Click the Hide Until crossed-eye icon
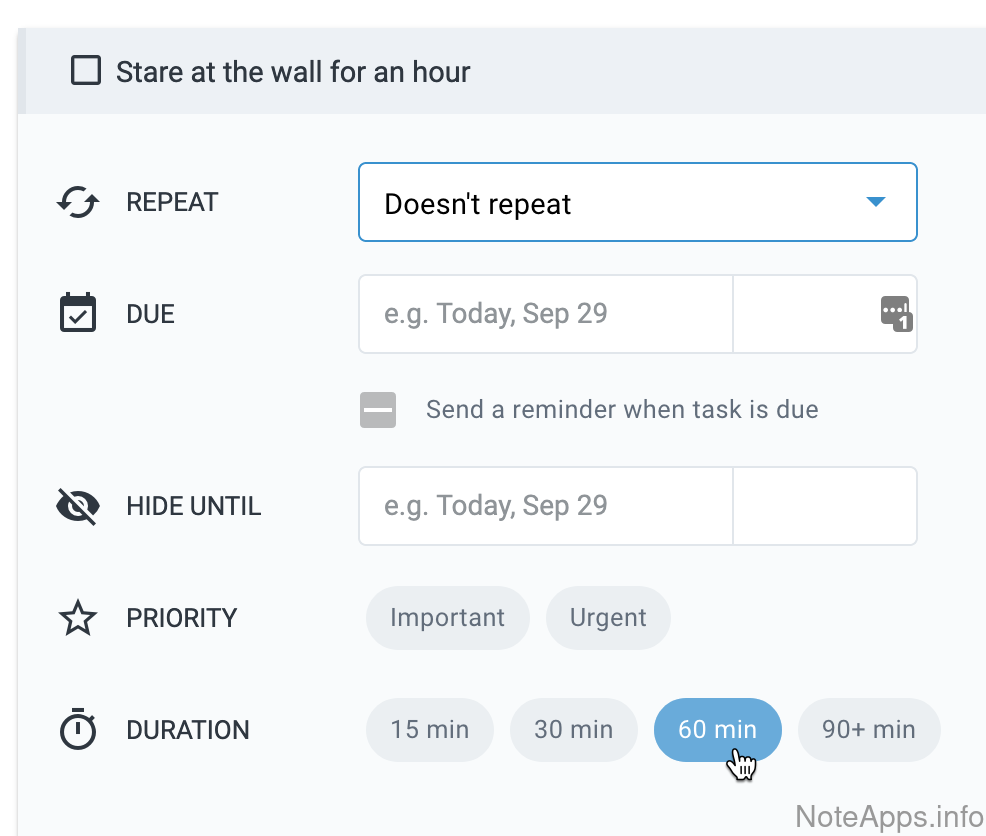The width and height of the screenshot is (986, 836). pyautogui.click(x=78, y=506)
